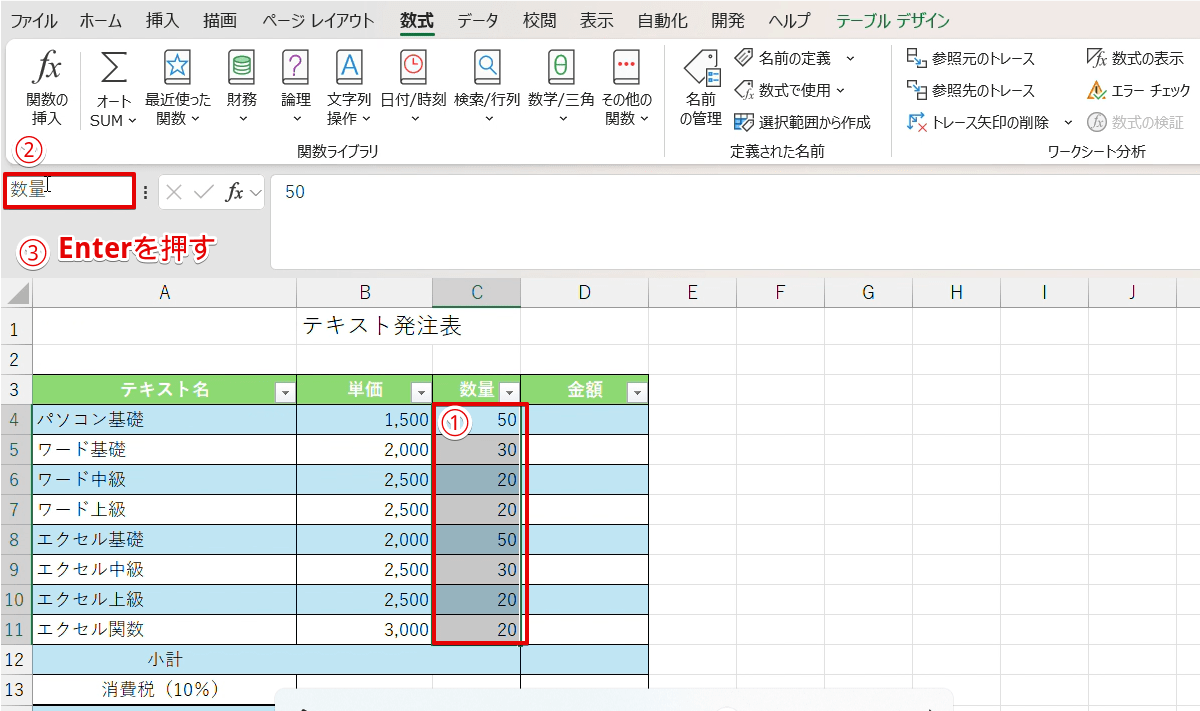1200x711 pixels.
Task: Select row 4 header
Action: [16, 420]
